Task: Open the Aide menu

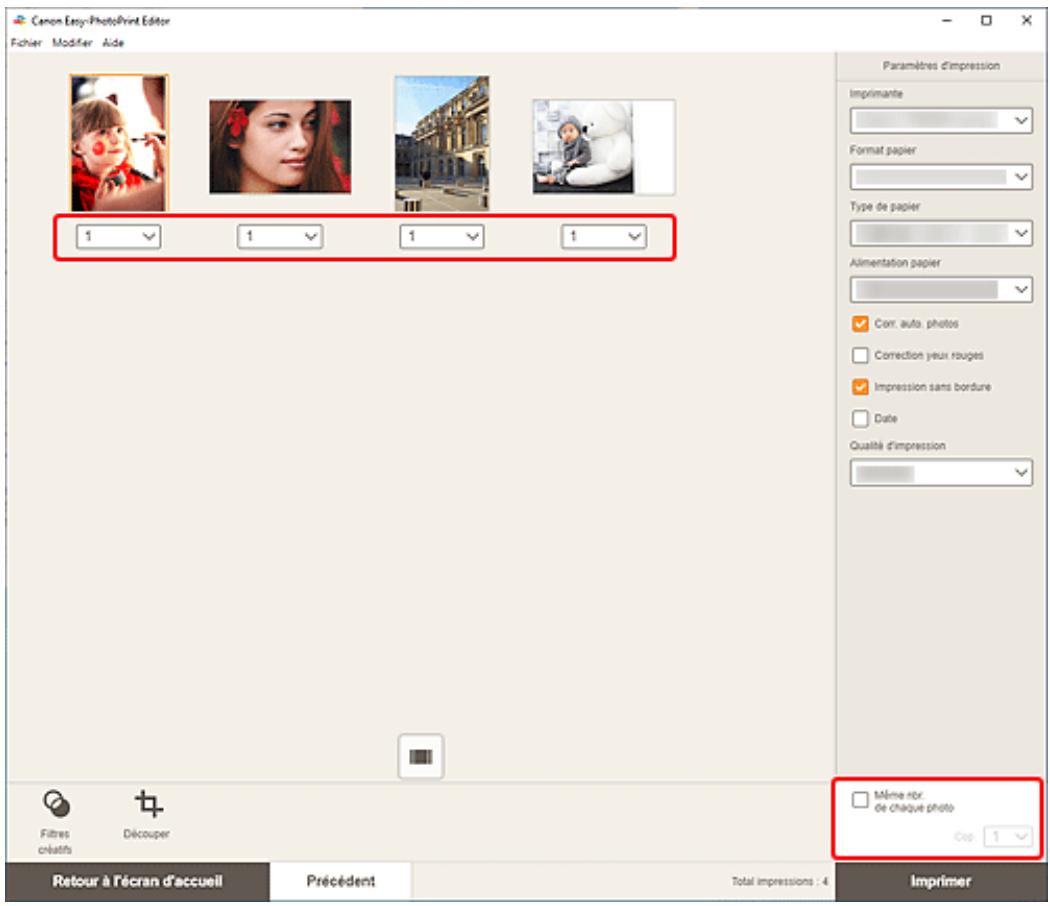Action: coord(113,43)
